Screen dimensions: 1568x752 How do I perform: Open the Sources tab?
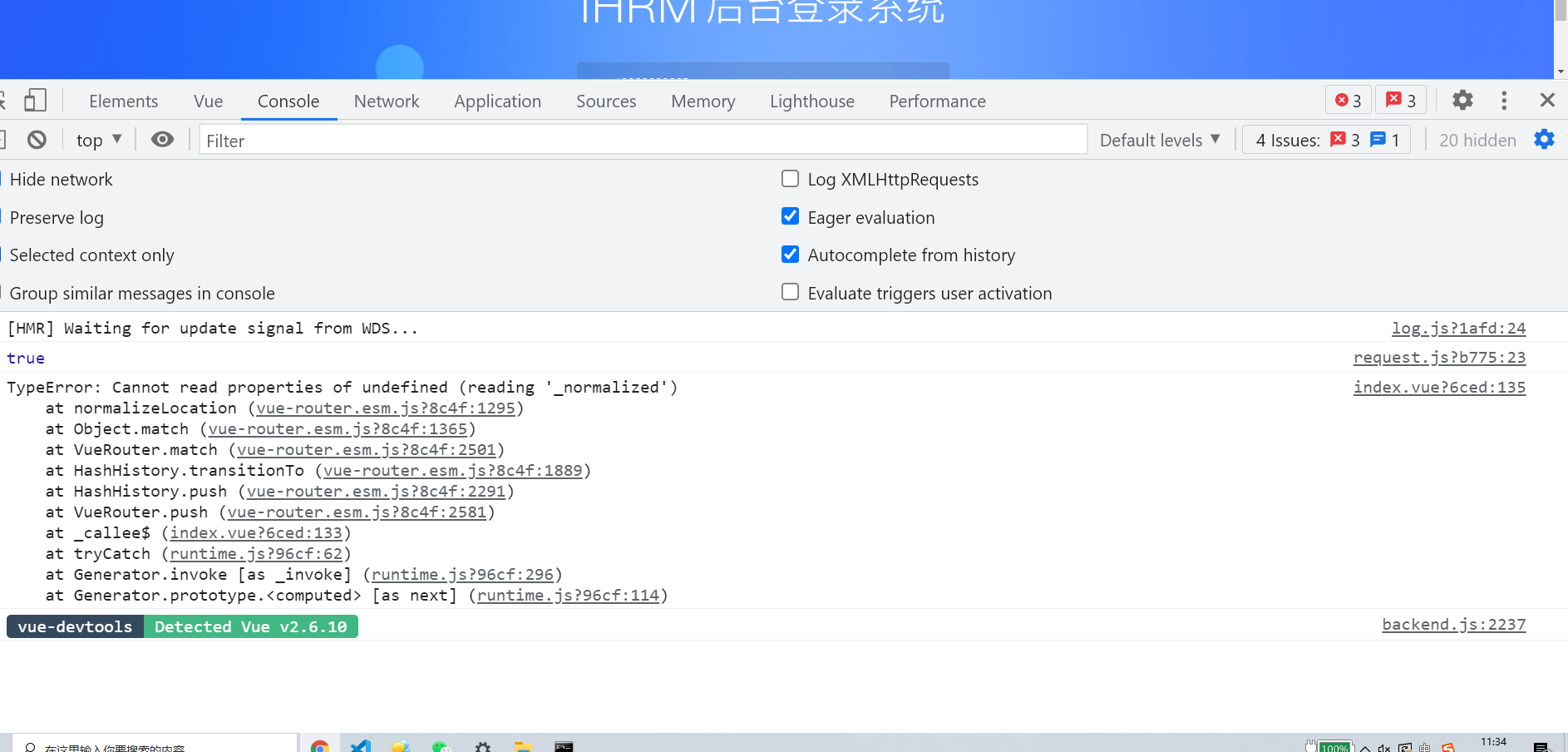point(606,101)
